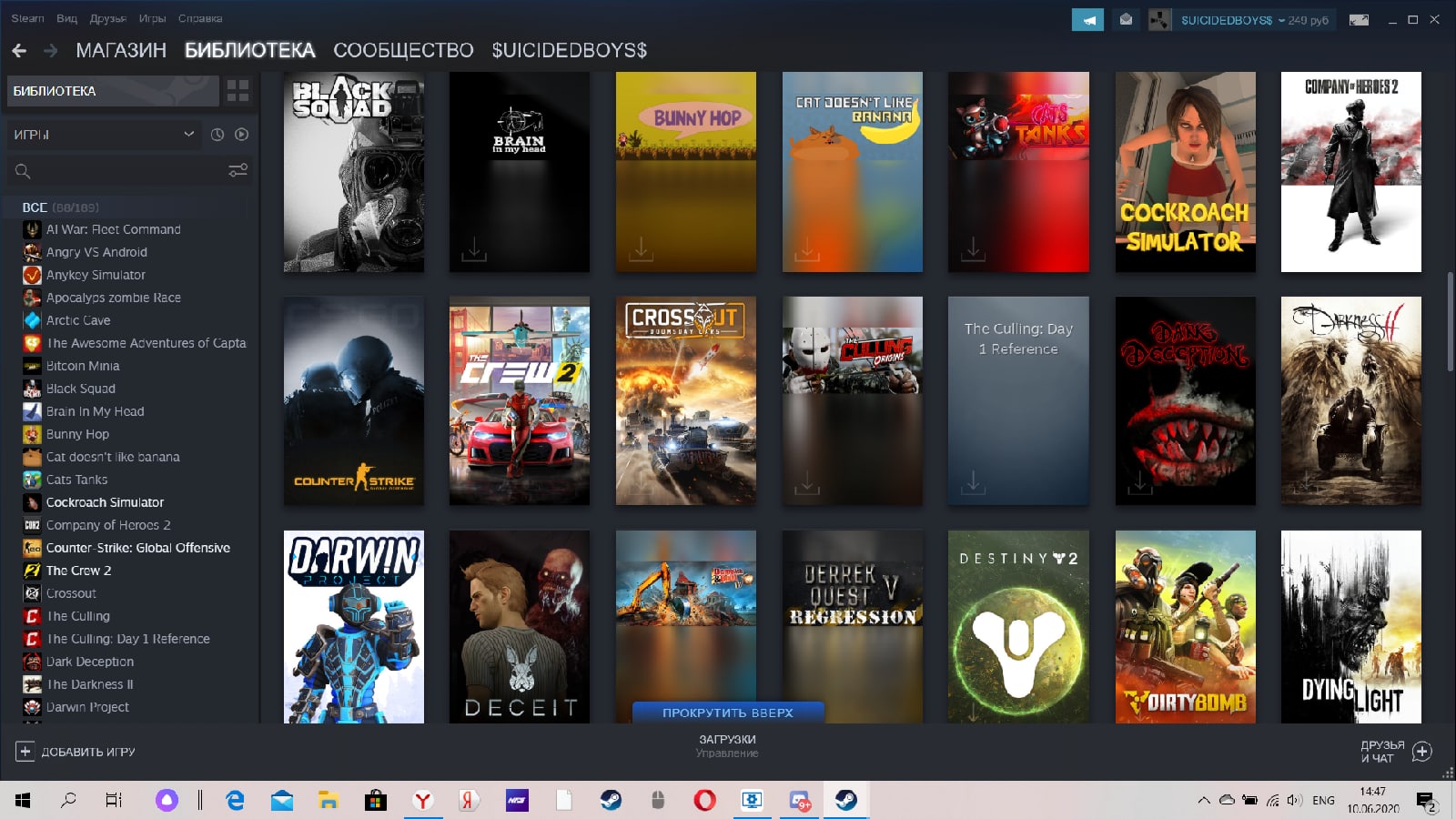This screenshot has height=819, width=1456.
Task: Open the Steam menu
Action: [27, 18]
